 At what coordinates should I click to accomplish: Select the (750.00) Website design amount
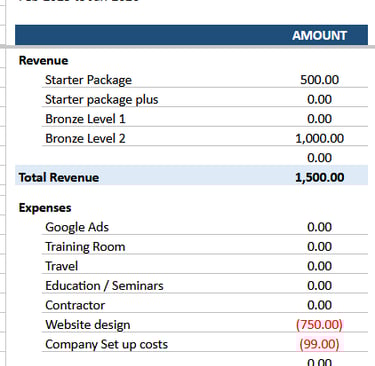pyautogui.click(x=319, y=324)
